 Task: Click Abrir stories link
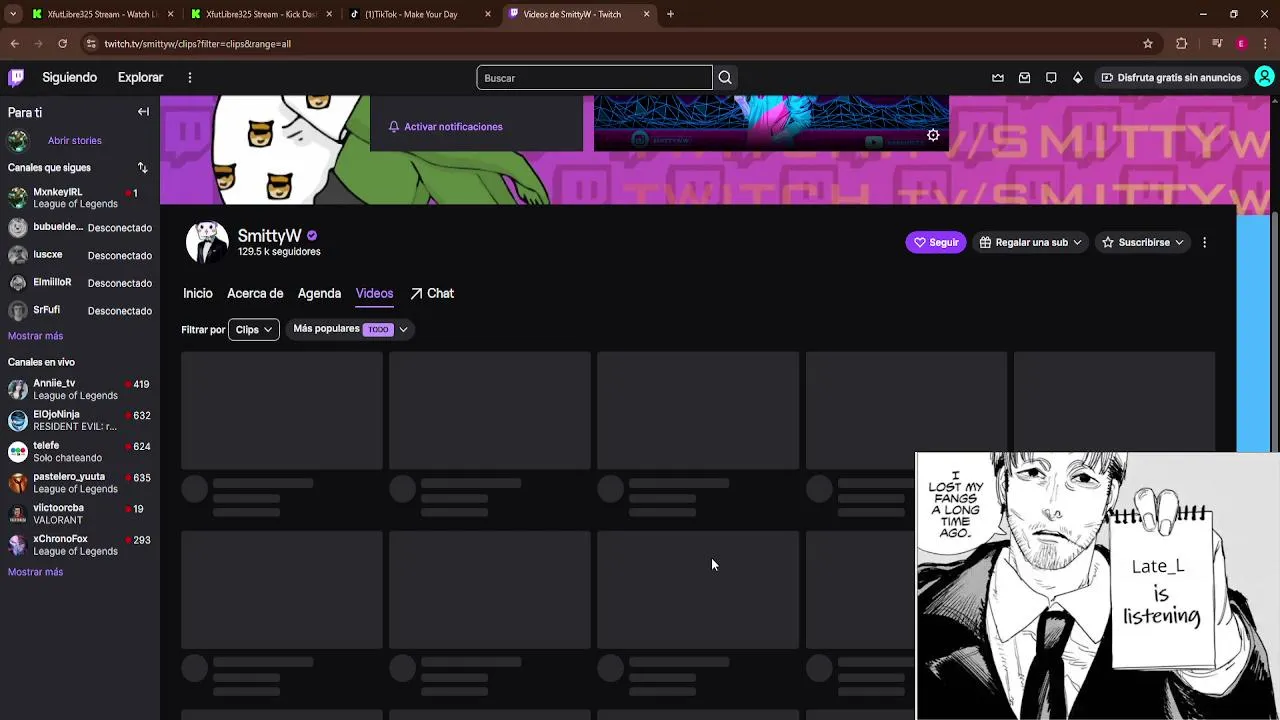[x=75, y=141]
